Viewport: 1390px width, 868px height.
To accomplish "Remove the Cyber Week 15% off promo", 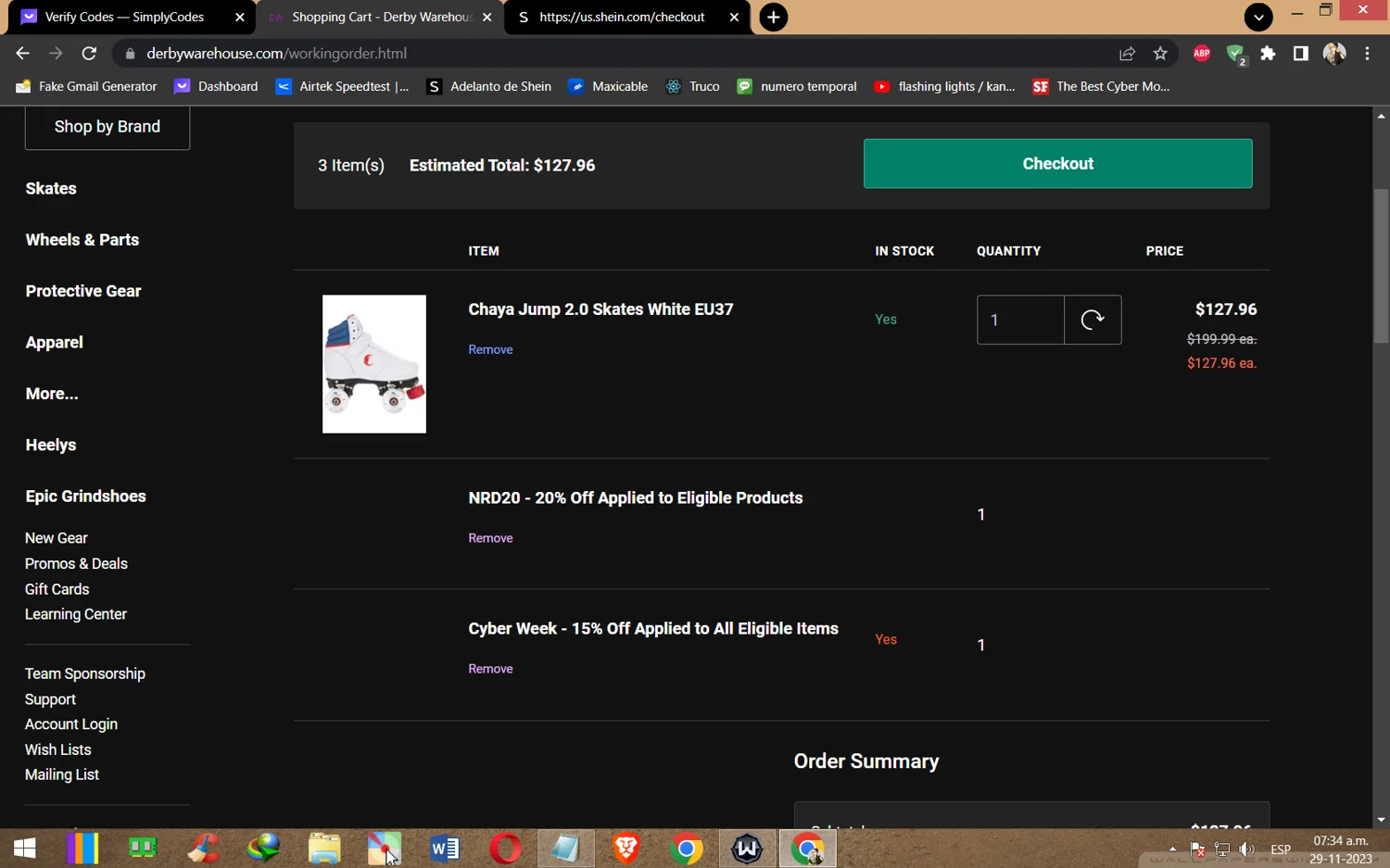I will coord(490,669).
